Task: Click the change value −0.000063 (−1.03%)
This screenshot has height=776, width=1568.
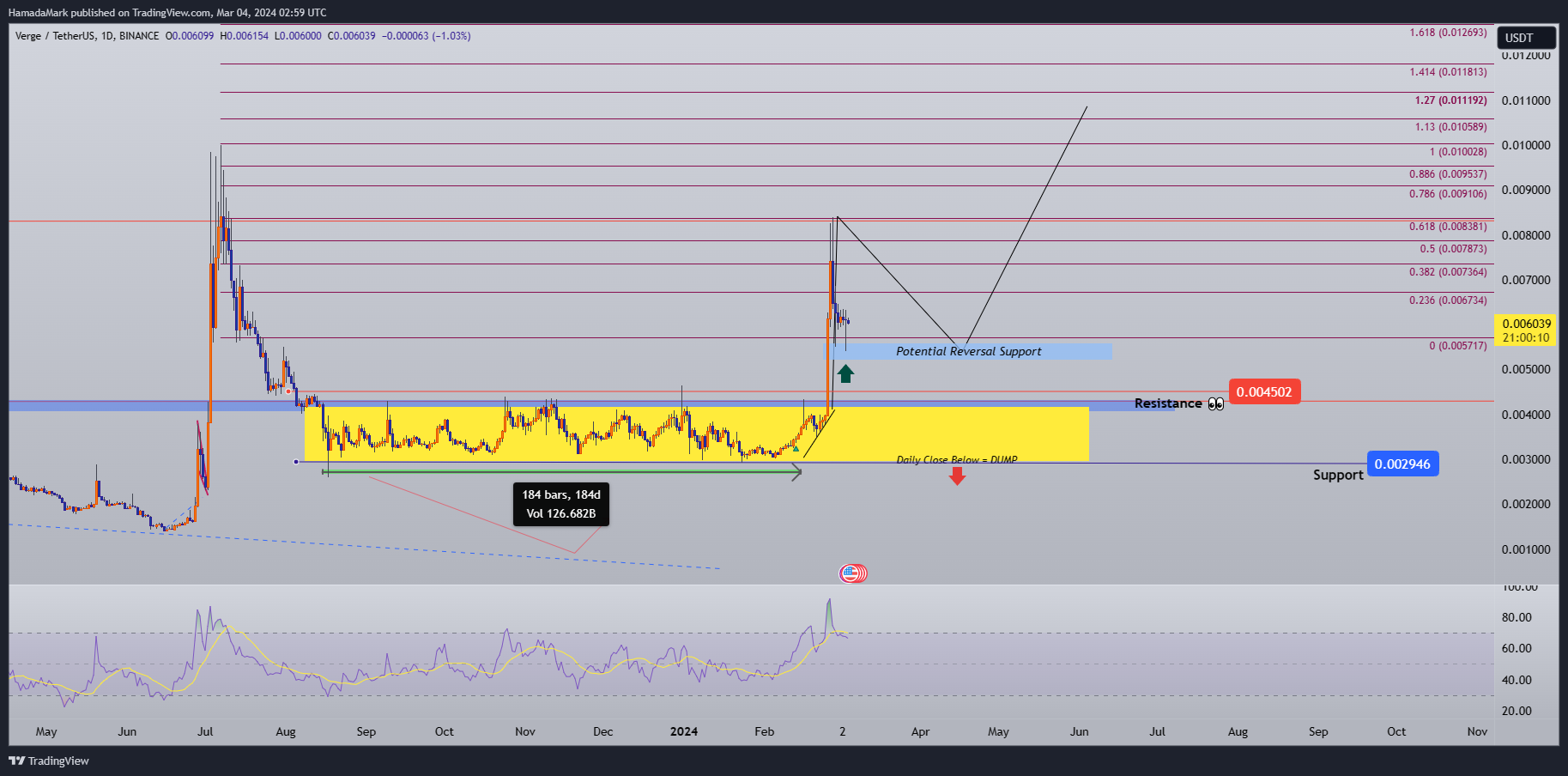Action: [x=426, y=36]
